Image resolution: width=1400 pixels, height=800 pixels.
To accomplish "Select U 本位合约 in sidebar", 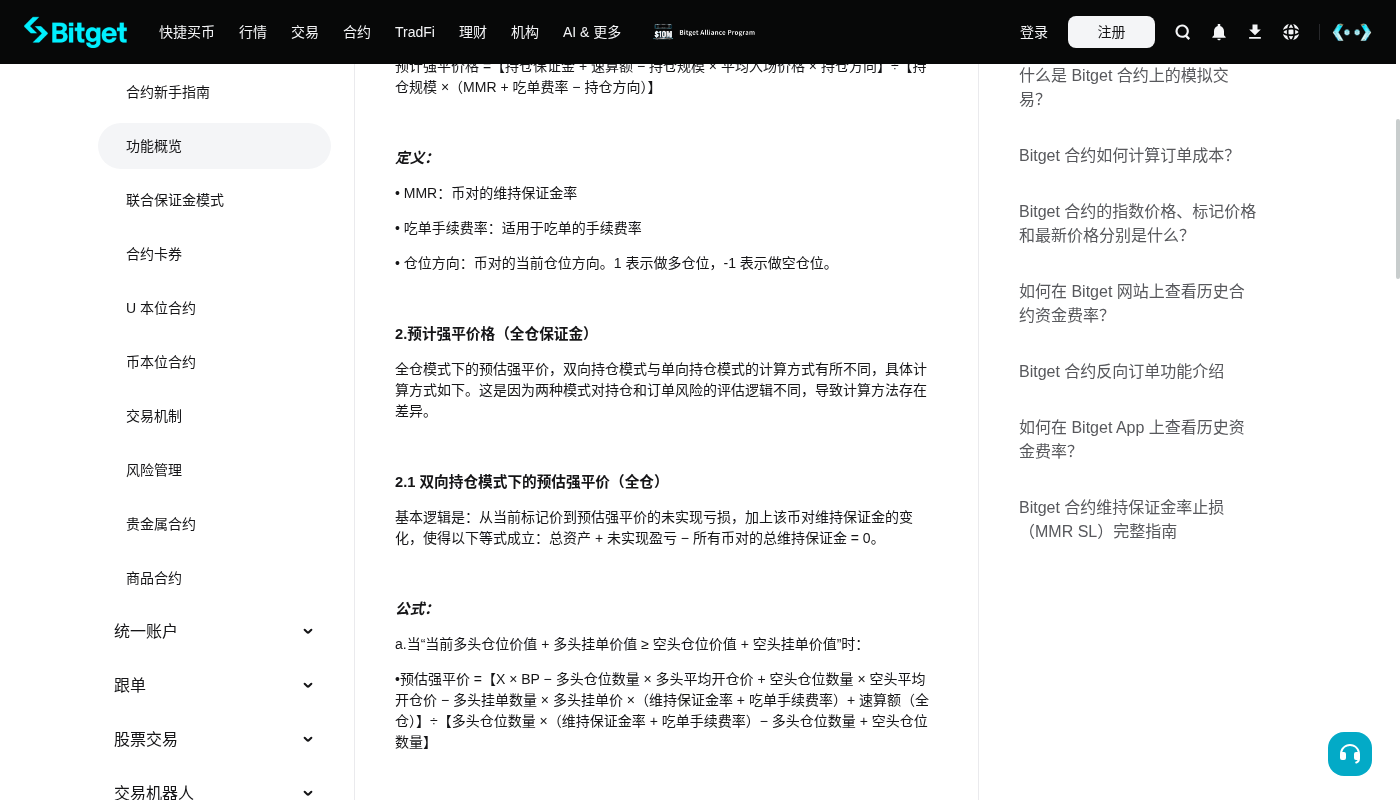I will [x=214, y=308].
